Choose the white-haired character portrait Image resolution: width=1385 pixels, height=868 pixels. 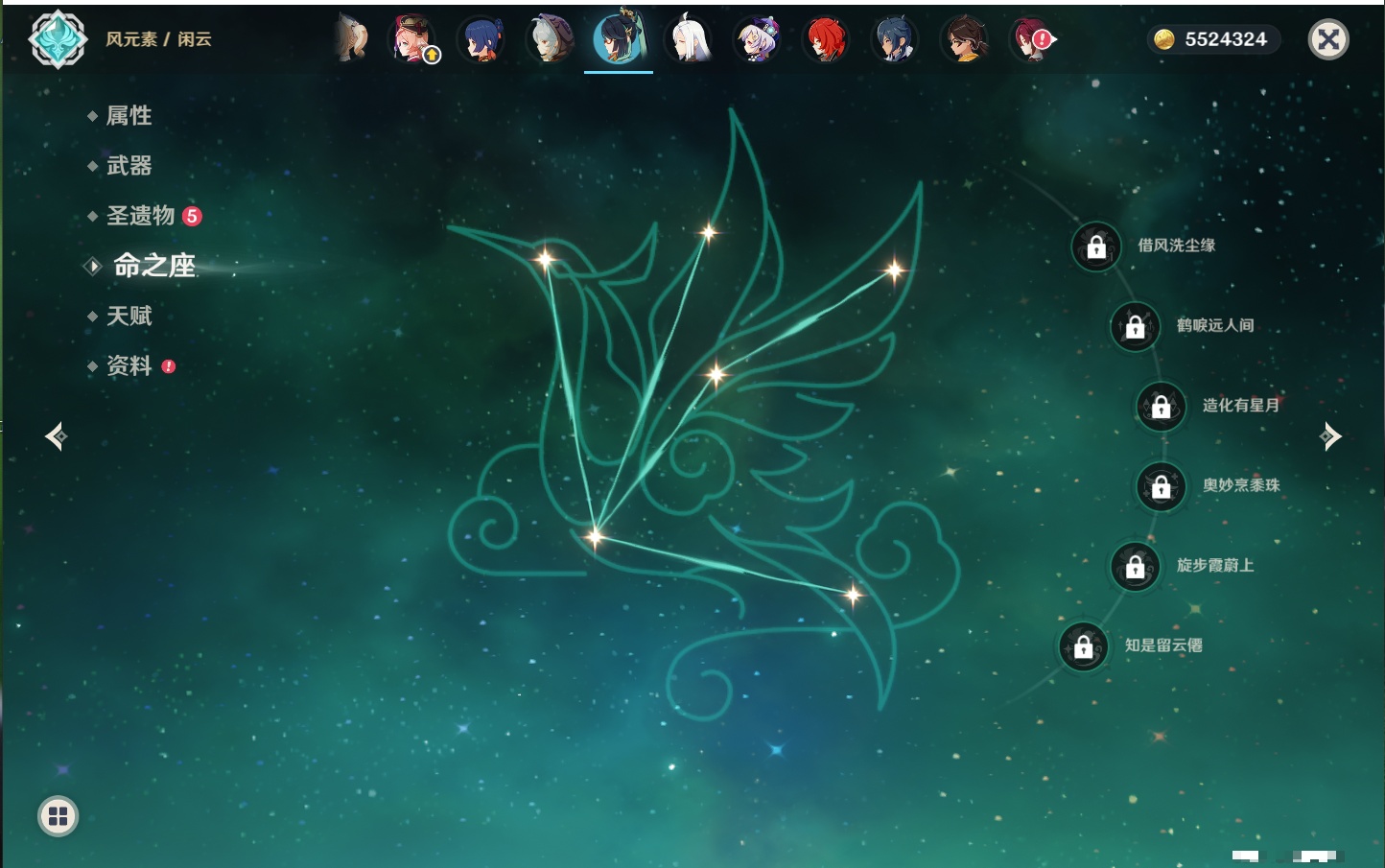[688, 40]
